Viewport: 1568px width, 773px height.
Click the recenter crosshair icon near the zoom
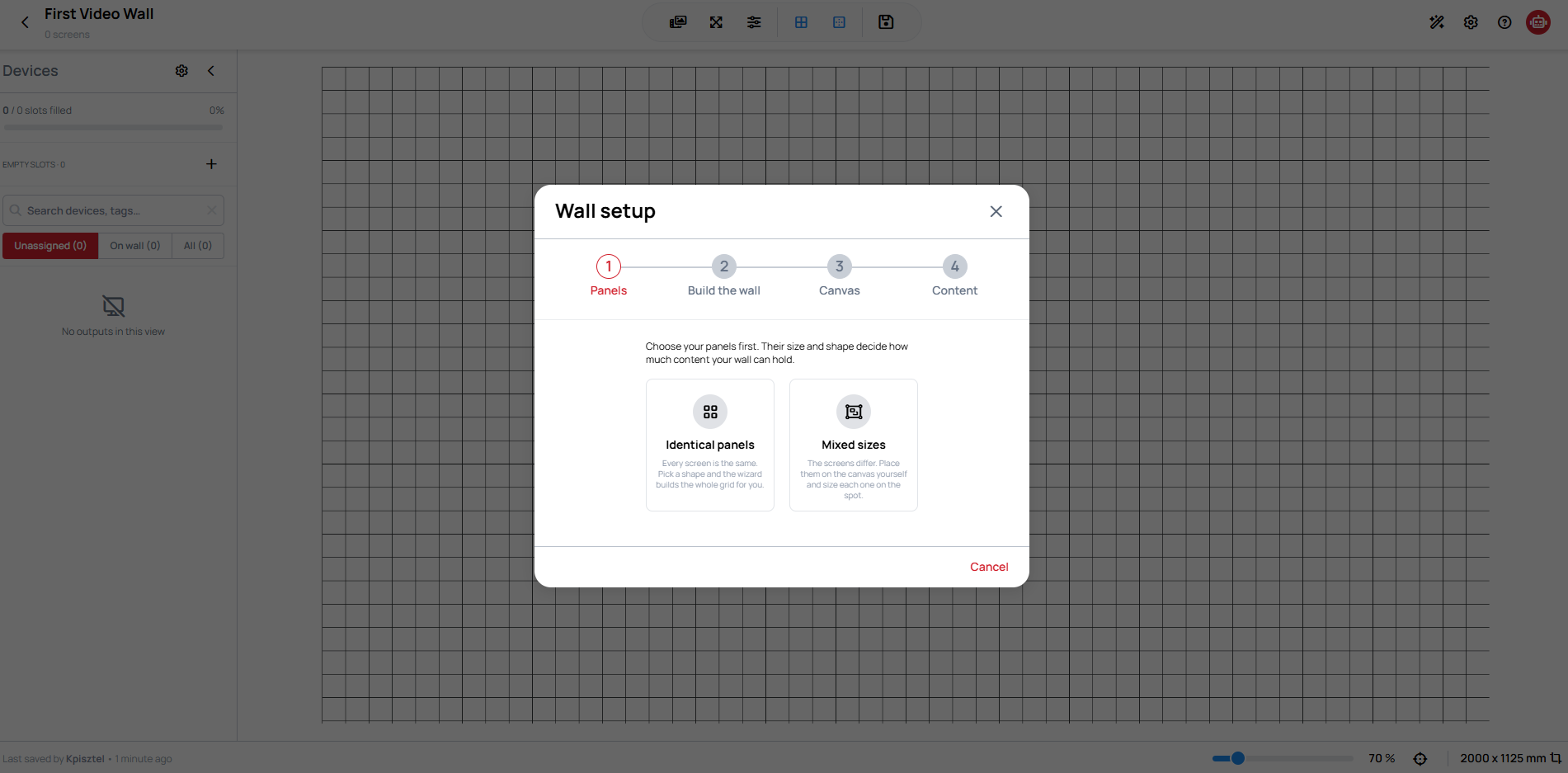1420,759
